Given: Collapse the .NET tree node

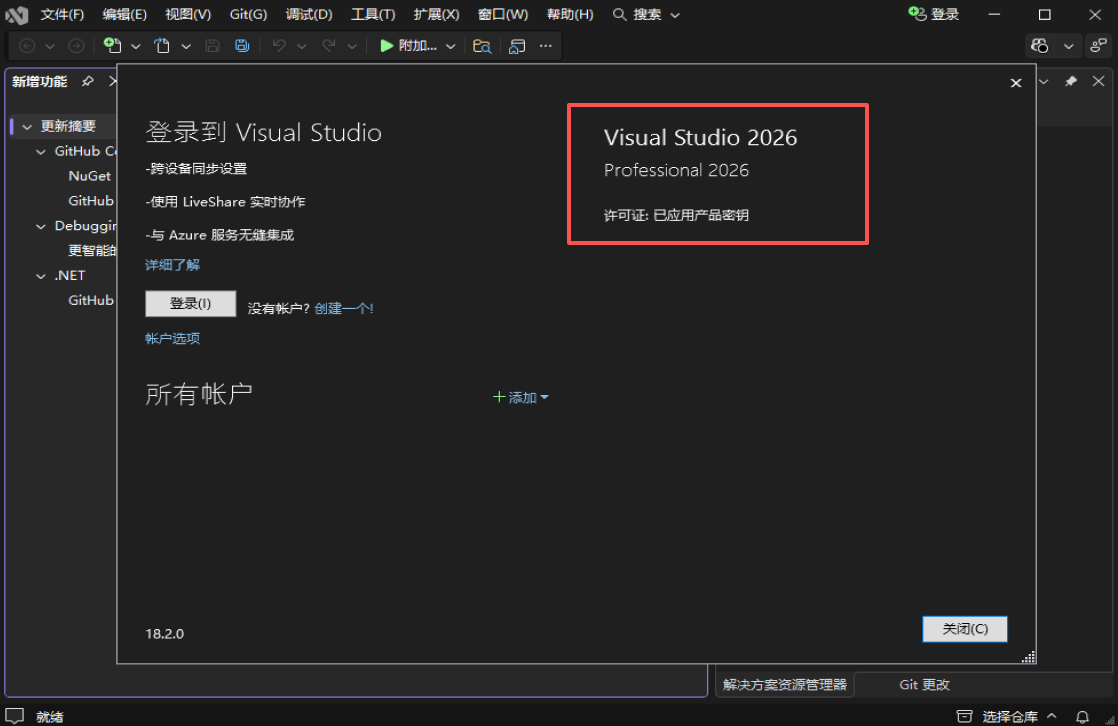Looking at the screenshot, I should tap(41, 276).
